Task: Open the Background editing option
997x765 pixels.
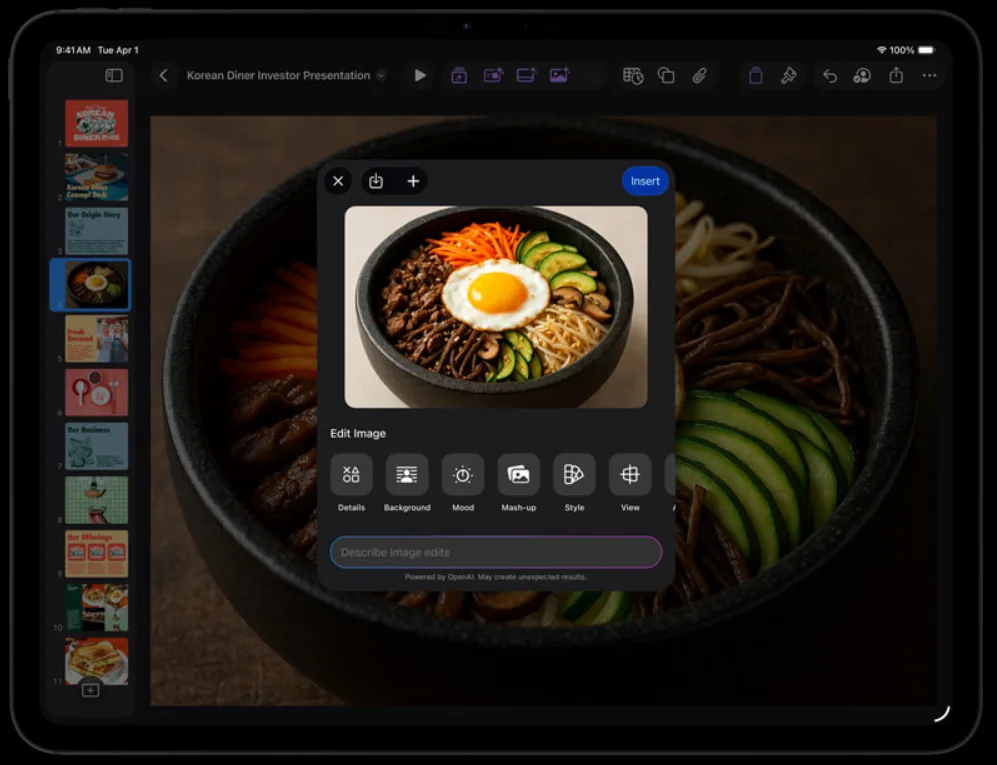Action: [407, 475]
